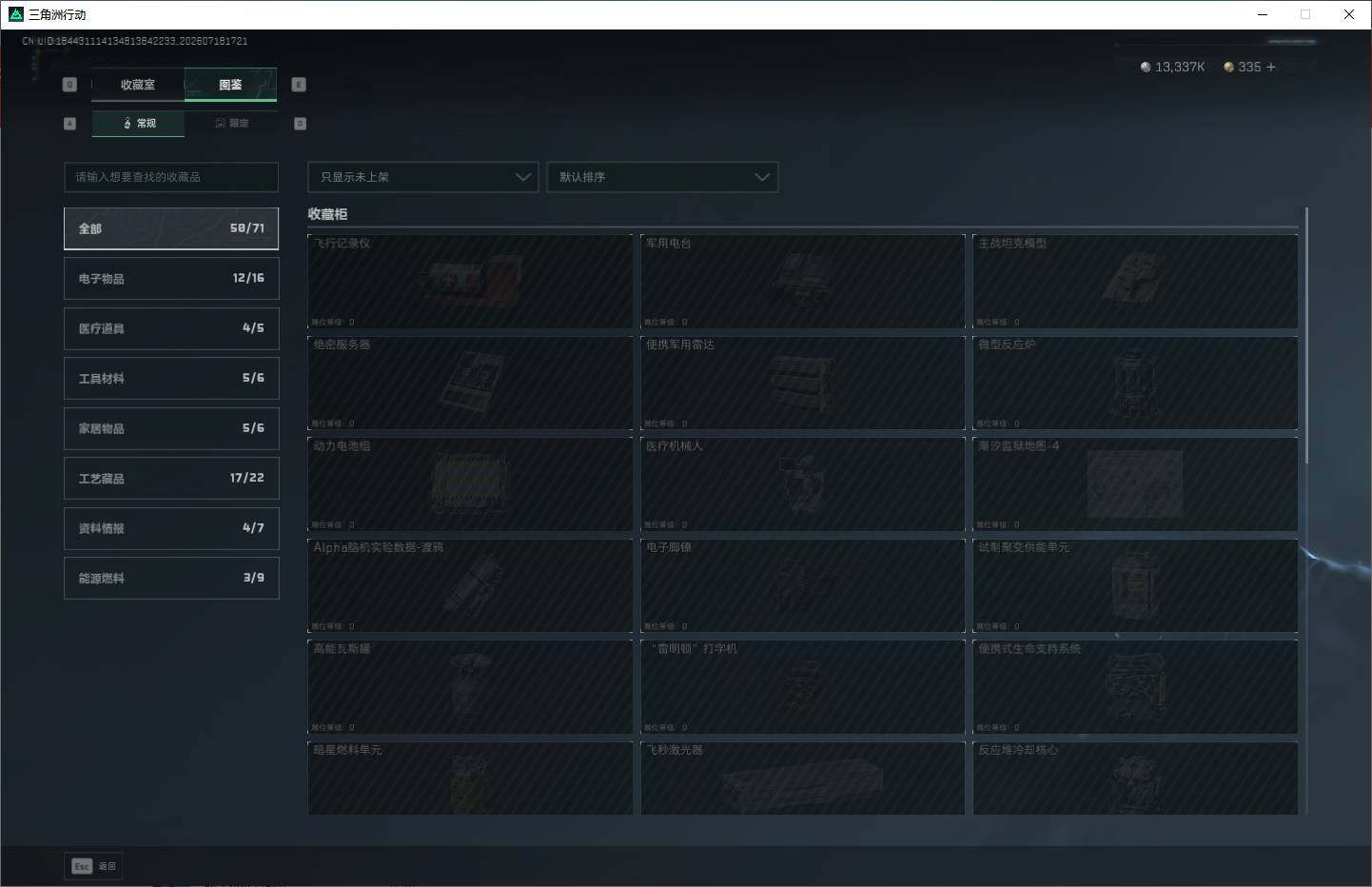1372x887 pixels.
Task: Click the CN UID string text
Action: 135,41
